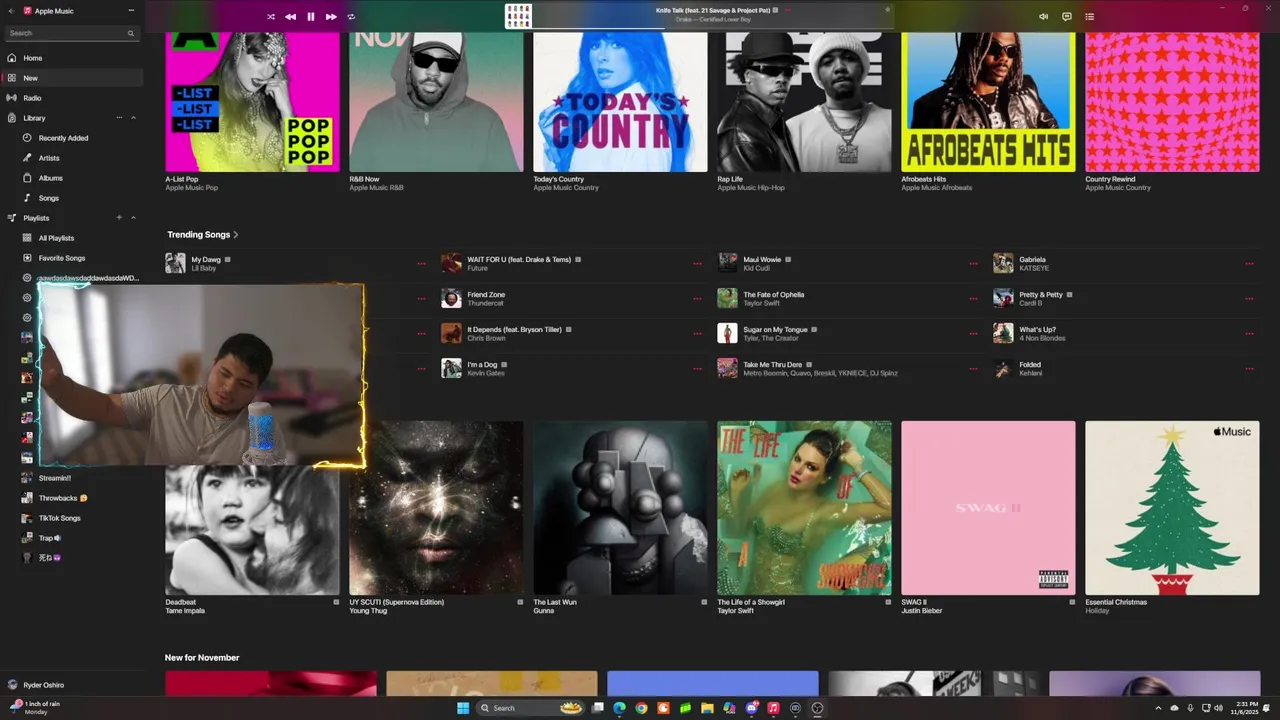Click the now playing album artwork

[x=518, y=16]
